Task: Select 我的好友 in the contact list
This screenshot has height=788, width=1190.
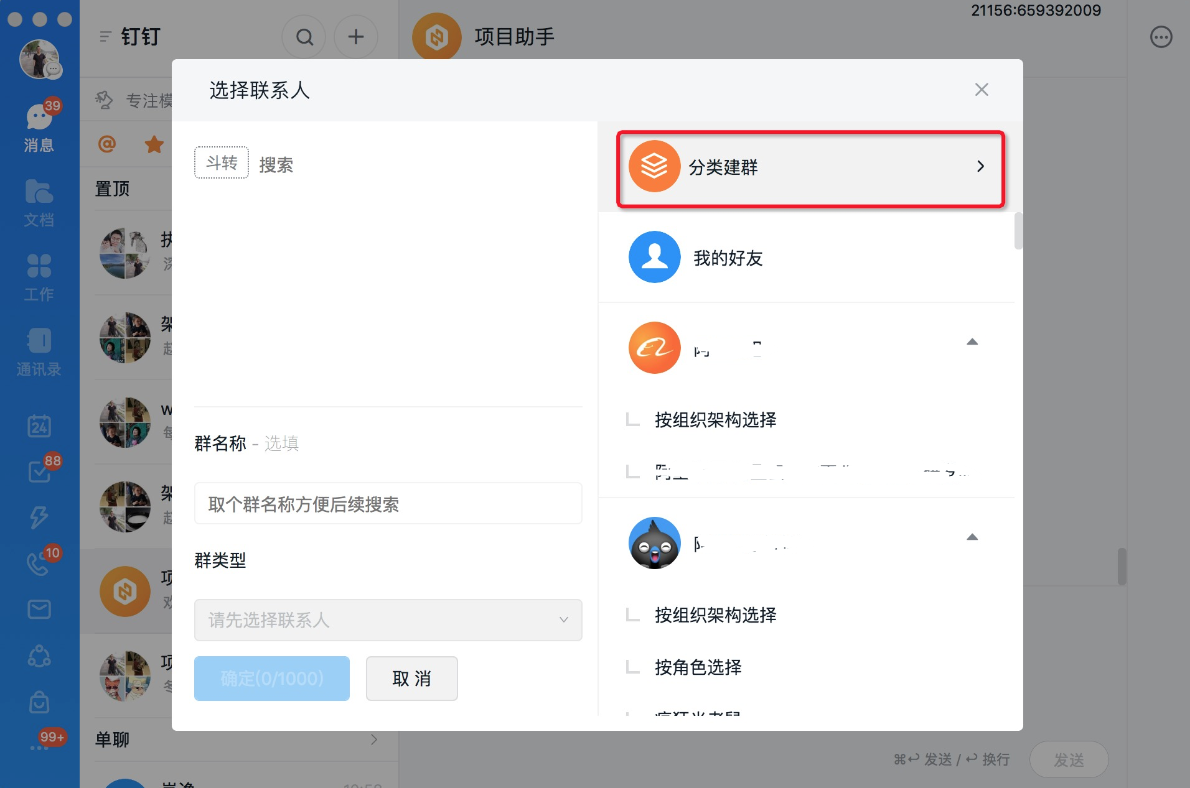Action: click(808, 257)
